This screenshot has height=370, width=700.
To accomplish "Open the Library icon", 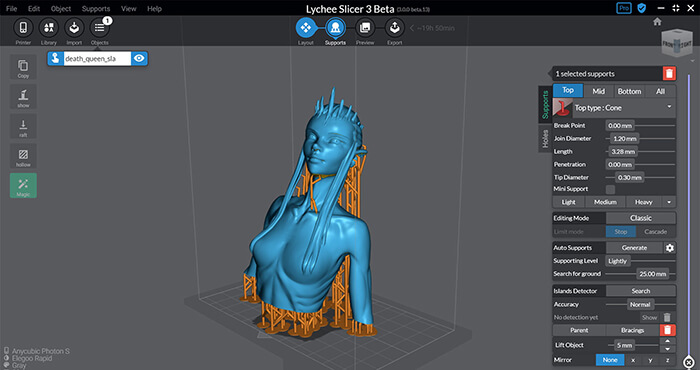I will pos(49,28).
